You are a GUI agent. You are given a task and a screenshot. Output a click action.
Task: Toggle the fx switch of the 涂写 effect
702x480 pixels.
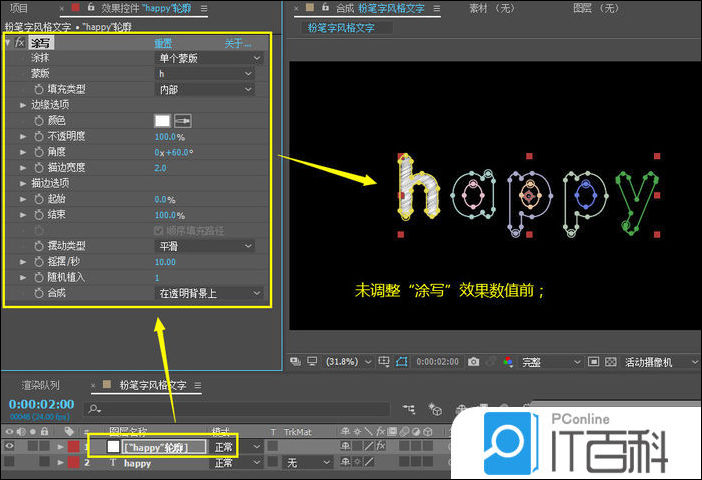tap(19, 43)
